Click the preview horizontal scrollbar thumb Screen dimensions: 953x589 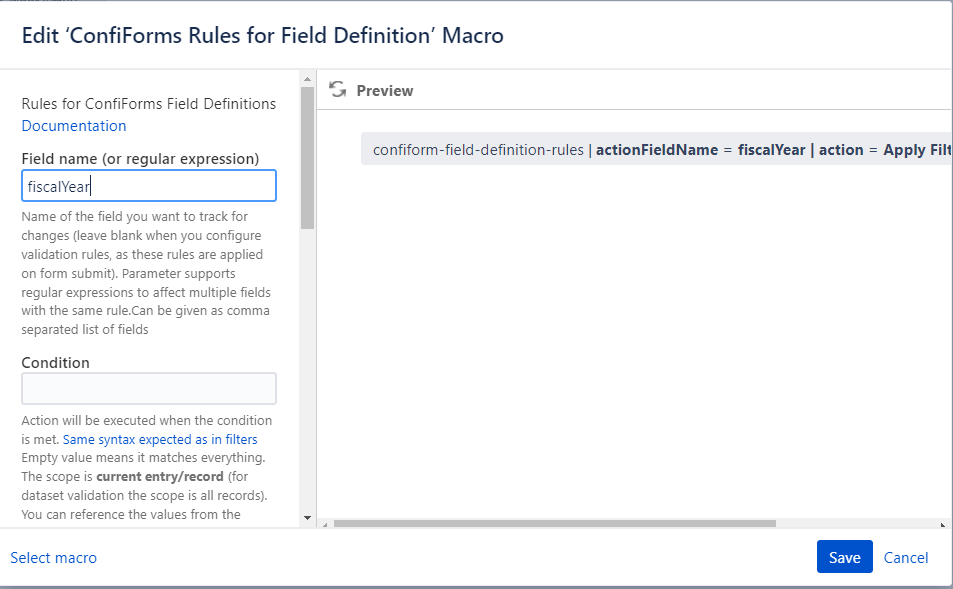click(x=554, y=523)
